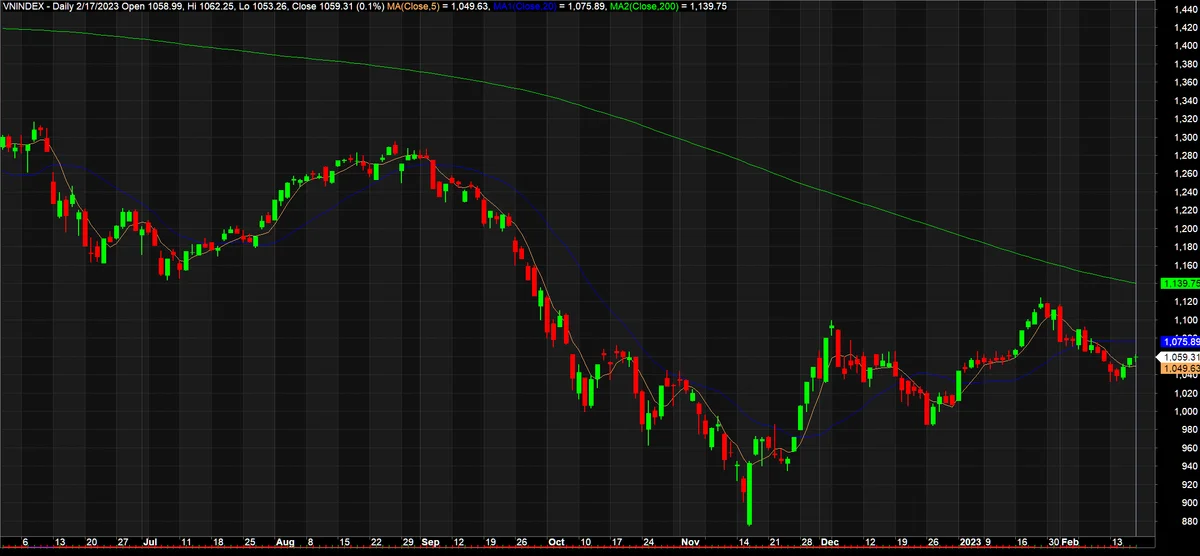Click the tall green candle at November low
This screenshot has width=1200, height=556.
(x=750, y=493)
